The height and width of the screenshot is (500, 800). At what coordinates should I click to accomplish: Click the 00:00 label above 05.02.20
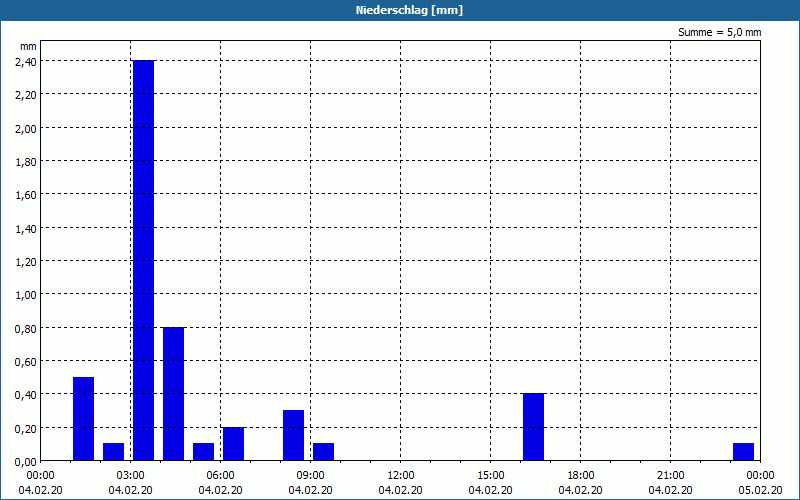coord(760,476)
